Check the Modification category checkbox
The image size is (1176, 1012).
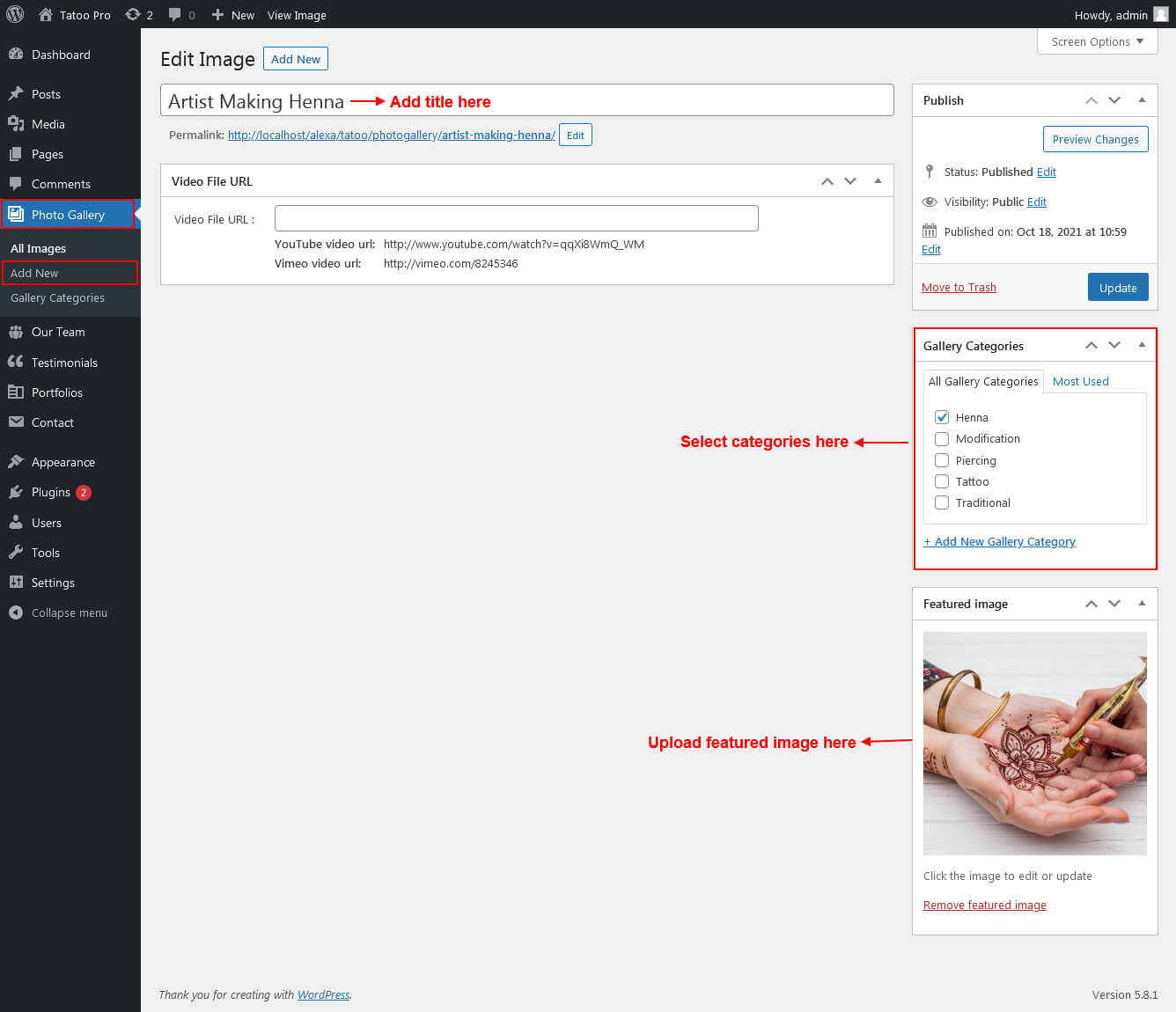(942, 438)
